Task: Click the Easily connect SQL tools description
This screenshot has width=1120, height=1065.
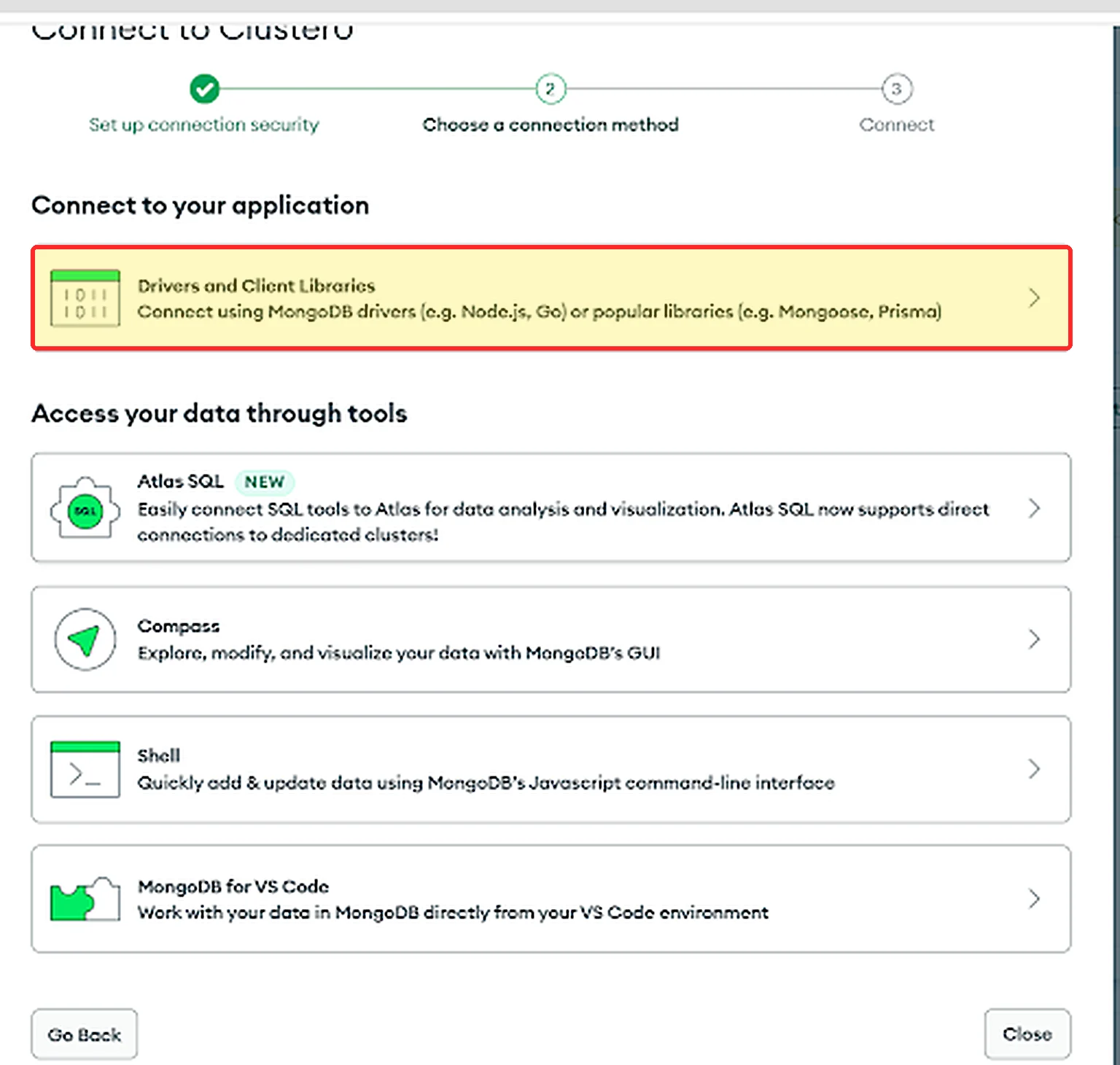Action: (x=563, y=522)
